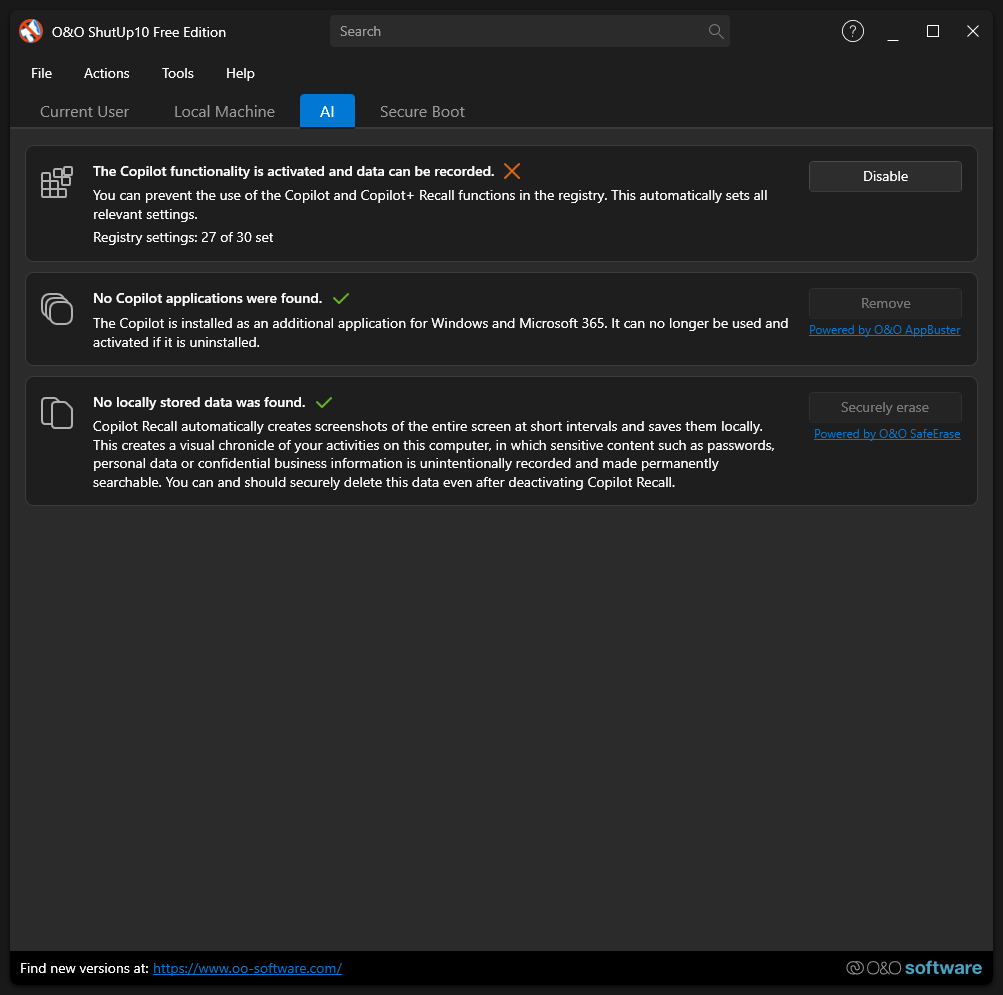Click 'Find new versions at:' footer text
The height and width of the screenshot is (995, 1003).
pos(84,968)
